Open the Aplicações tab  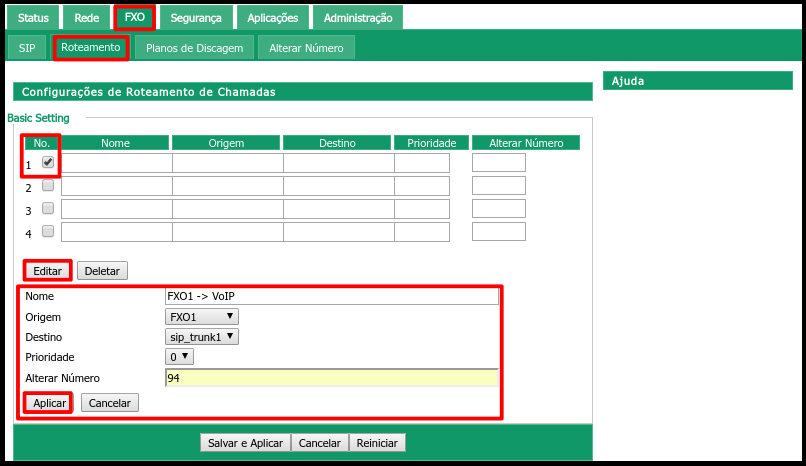(273, 18)
